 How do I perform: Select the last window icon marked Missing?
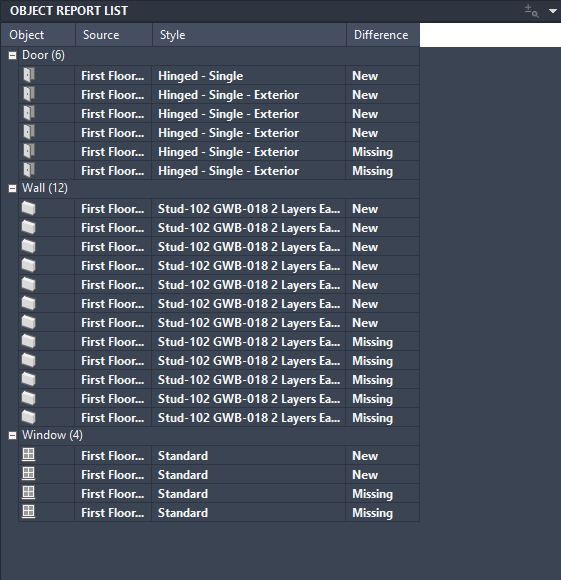[x=29, y=512]
